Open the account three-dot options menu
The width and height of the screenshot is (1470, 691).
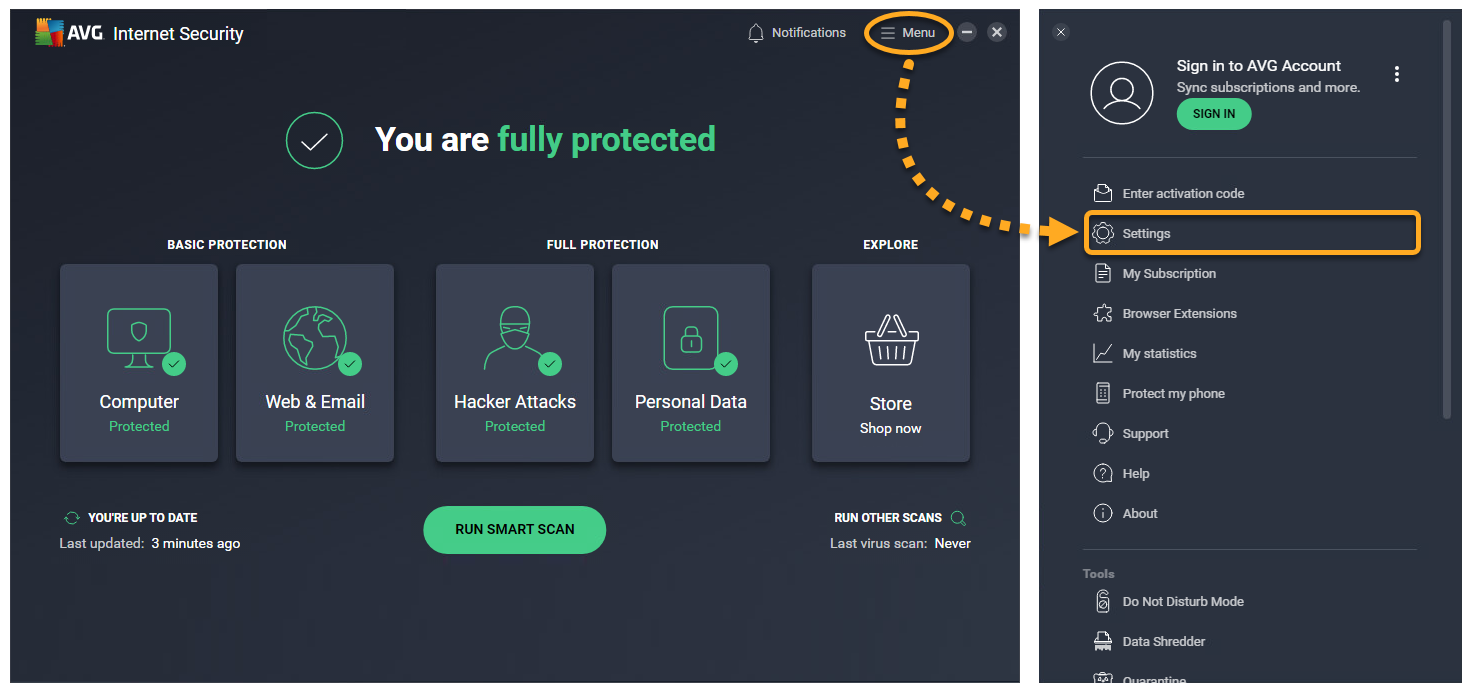[1397, 74]
